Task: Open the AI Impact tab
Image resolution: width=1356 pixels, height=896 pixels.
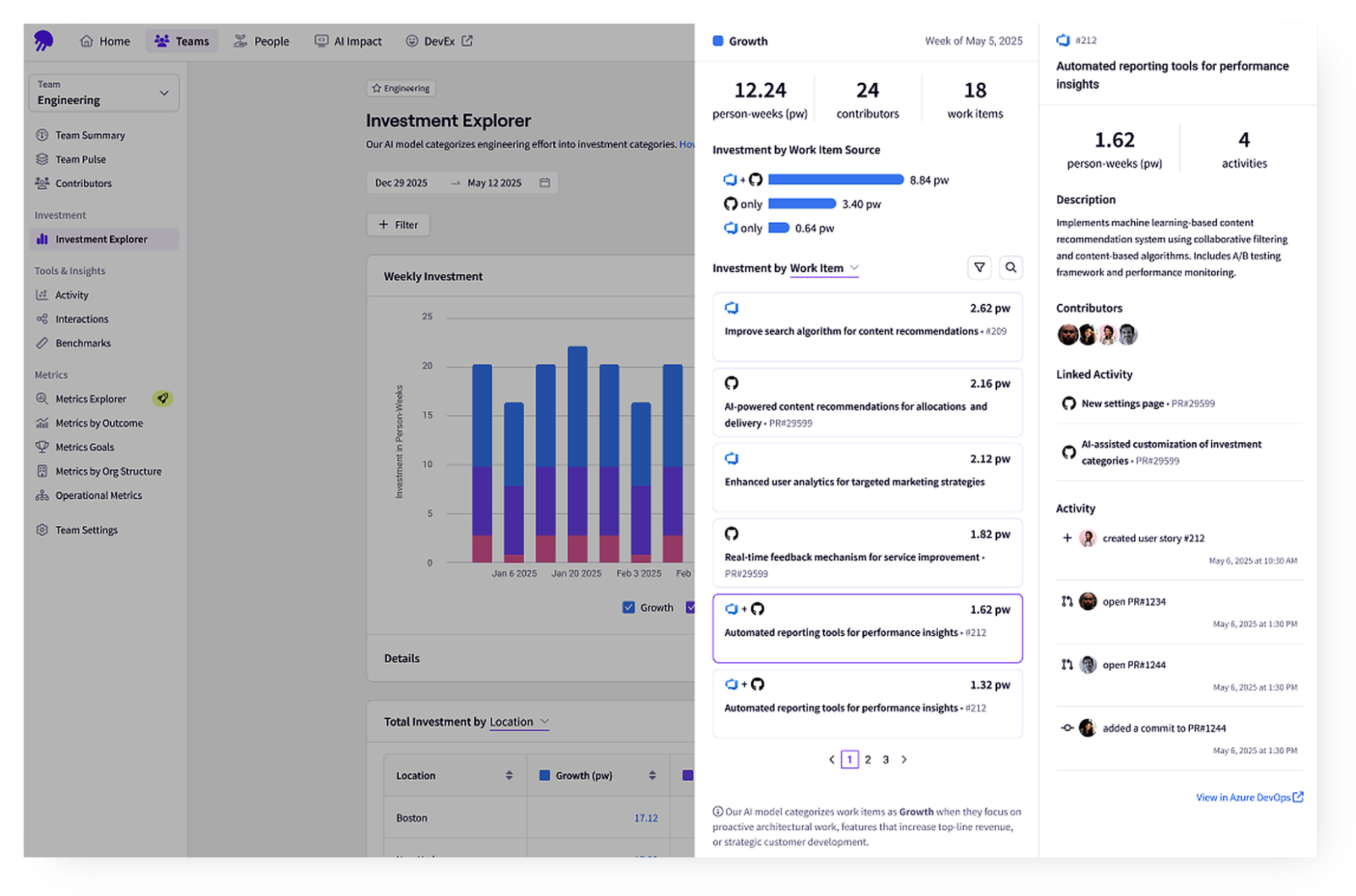Action: coord(348,41)
